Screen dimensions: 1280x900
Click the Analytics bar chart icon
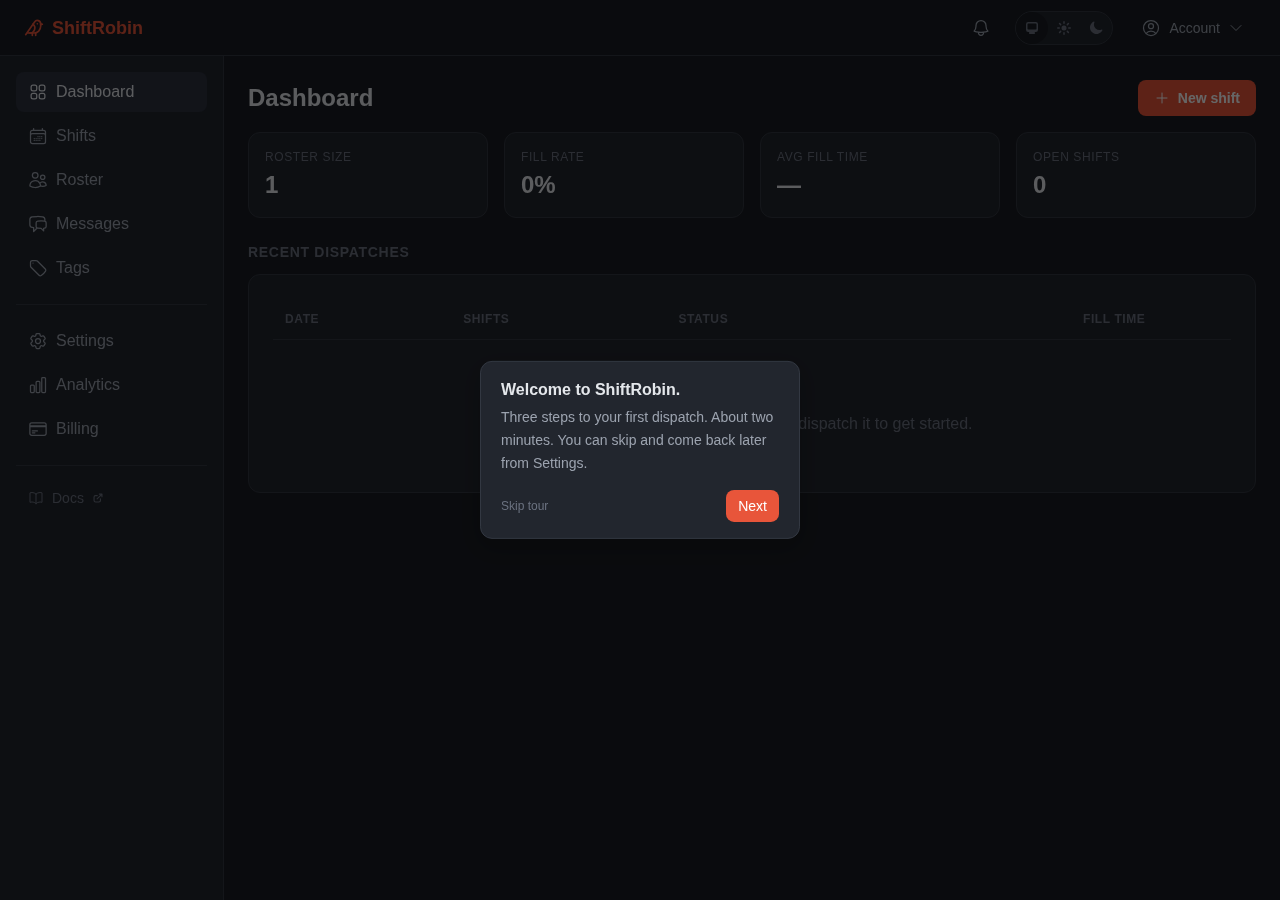tap(38, 385)
